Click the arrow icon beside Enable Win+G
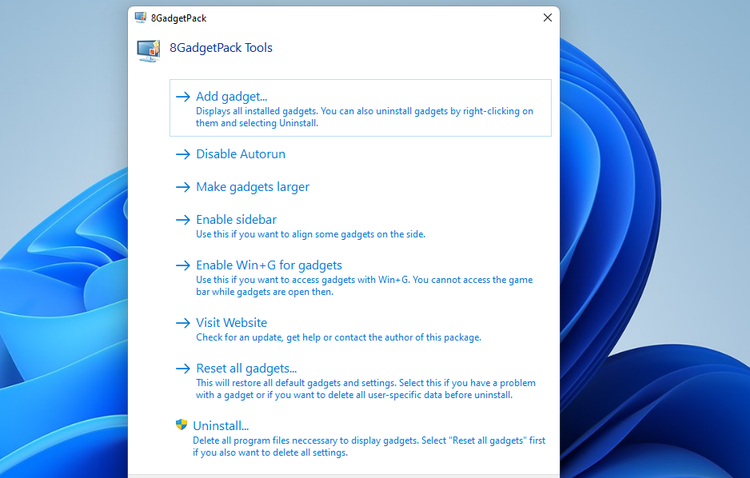 coord(183,266)
